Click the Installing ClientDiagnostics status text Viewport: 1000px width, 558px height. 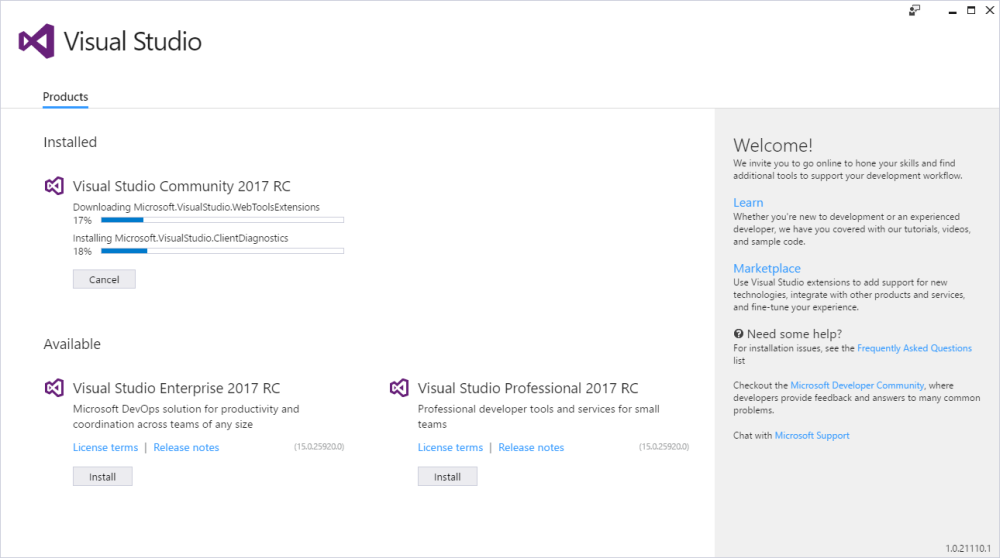click(180, 239)
